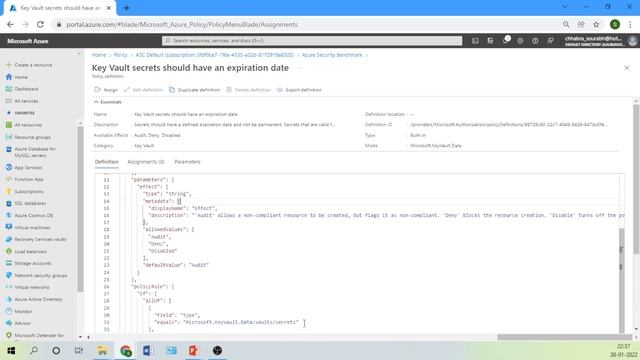
Task: Go to Policy breadcrumb link
Action: [120, 55]
